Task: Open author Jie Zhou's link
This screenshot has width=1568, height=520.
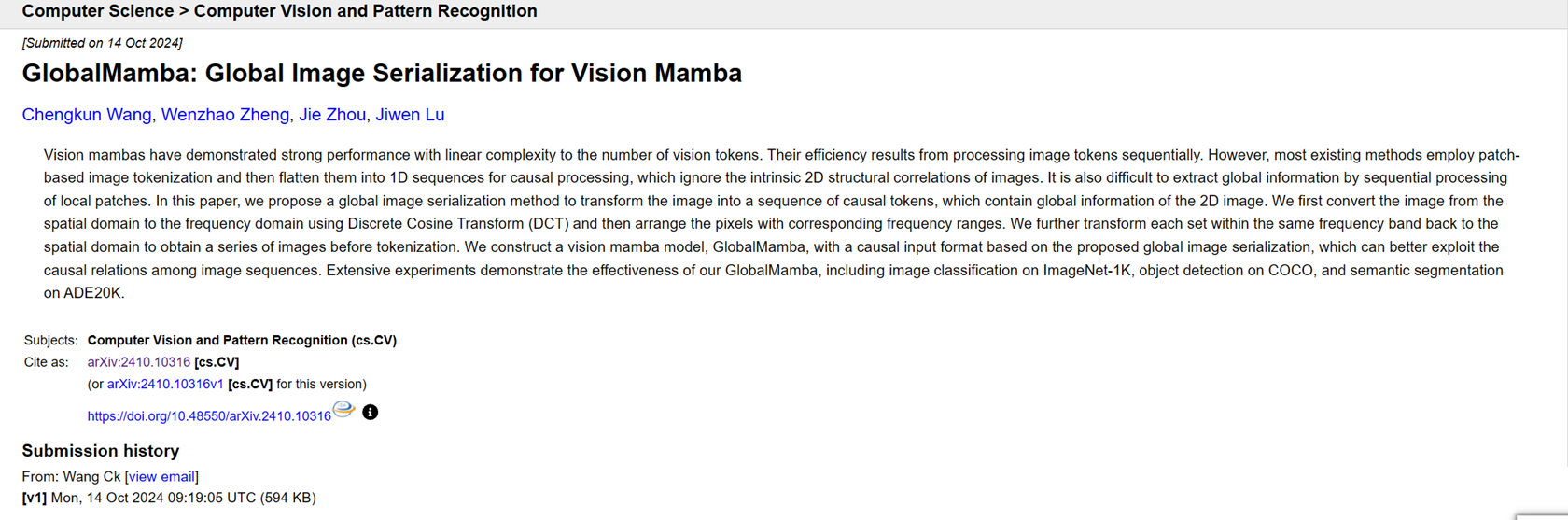Action: [x=332, y=115]
